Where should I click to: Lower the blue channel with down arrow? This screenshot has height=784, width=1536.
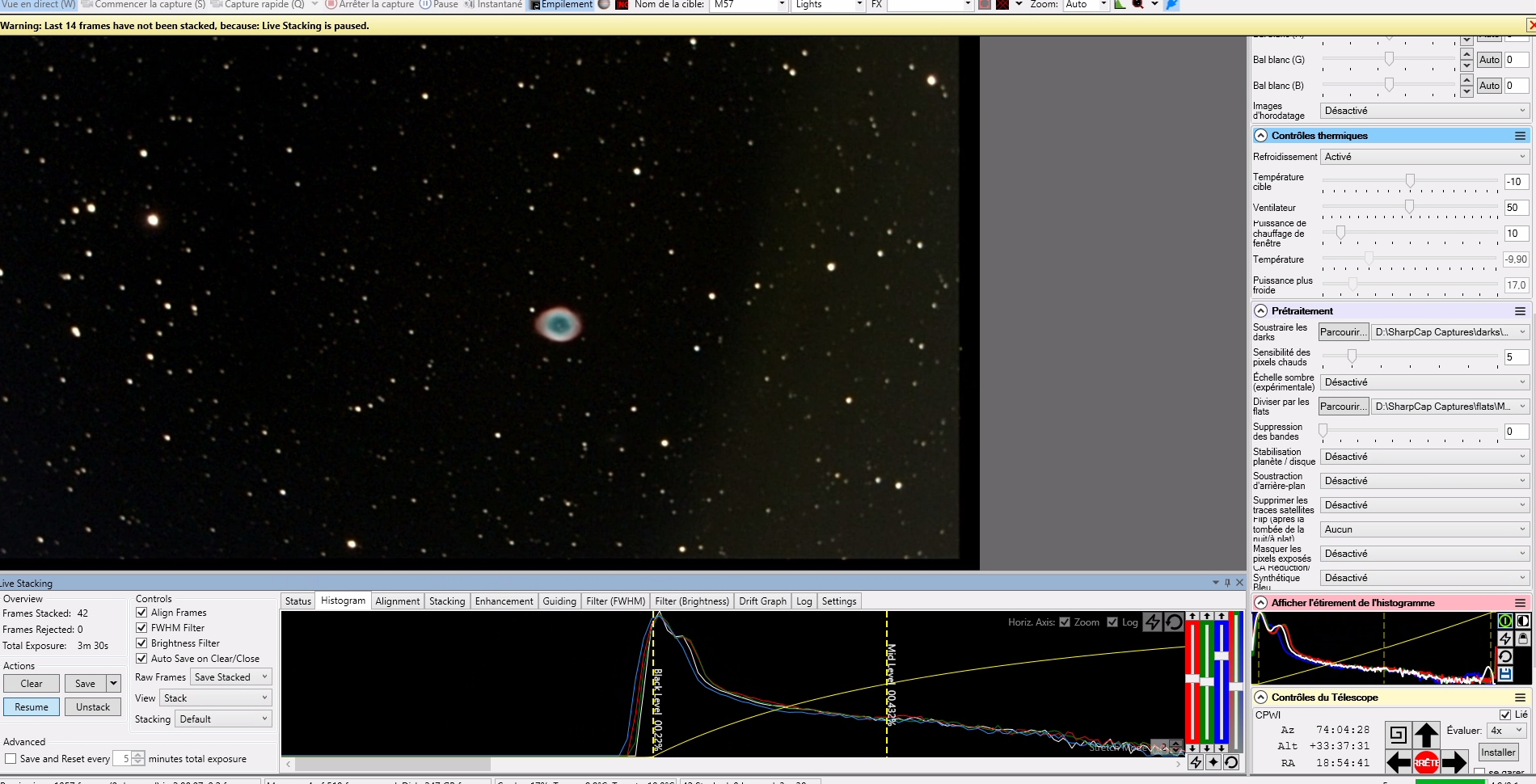click(x=1222, y=748)
